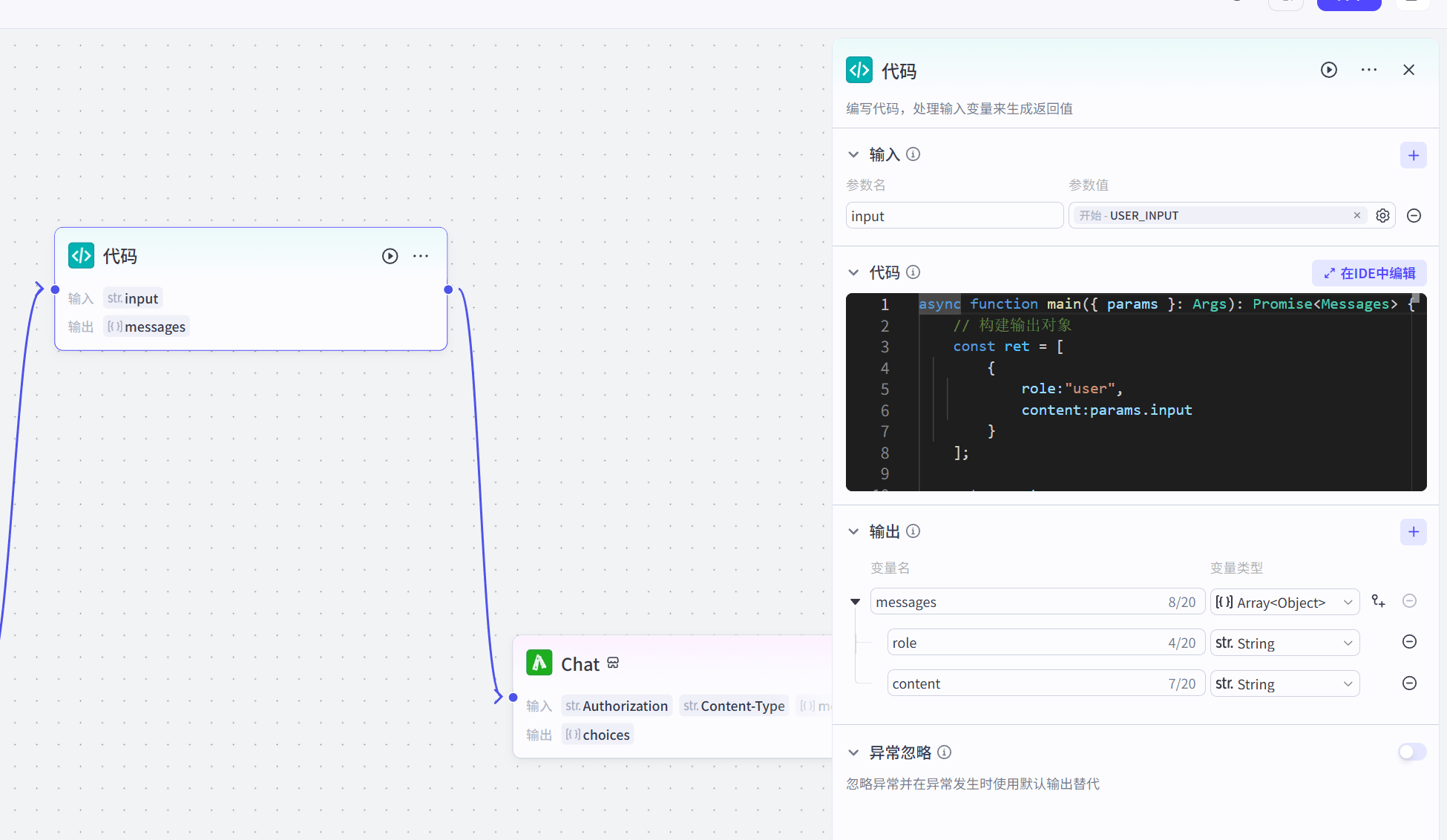
Task: Edit the content variable name field
Action: click(x=1046, y=683)
